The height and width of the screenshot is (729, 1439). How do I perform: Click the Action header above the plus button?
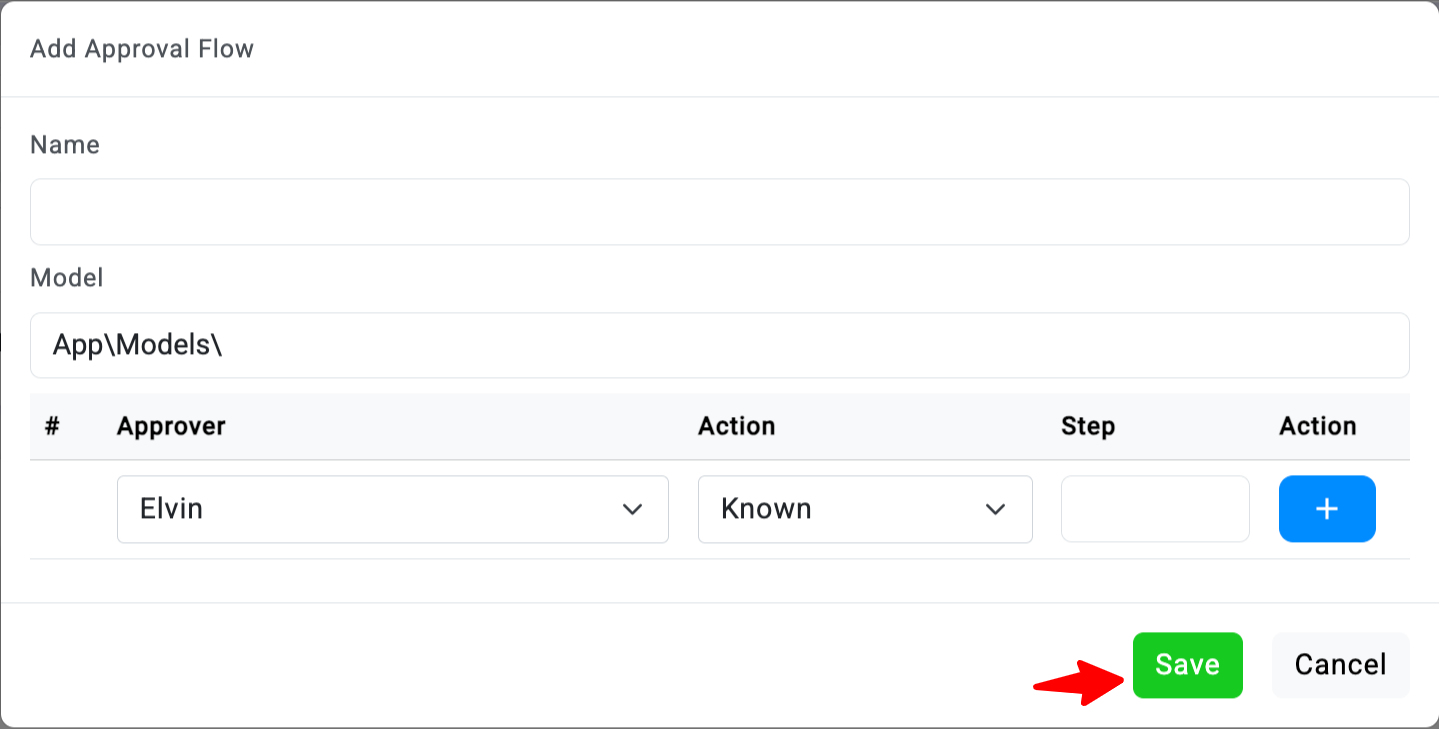(x=1317, y=426)
